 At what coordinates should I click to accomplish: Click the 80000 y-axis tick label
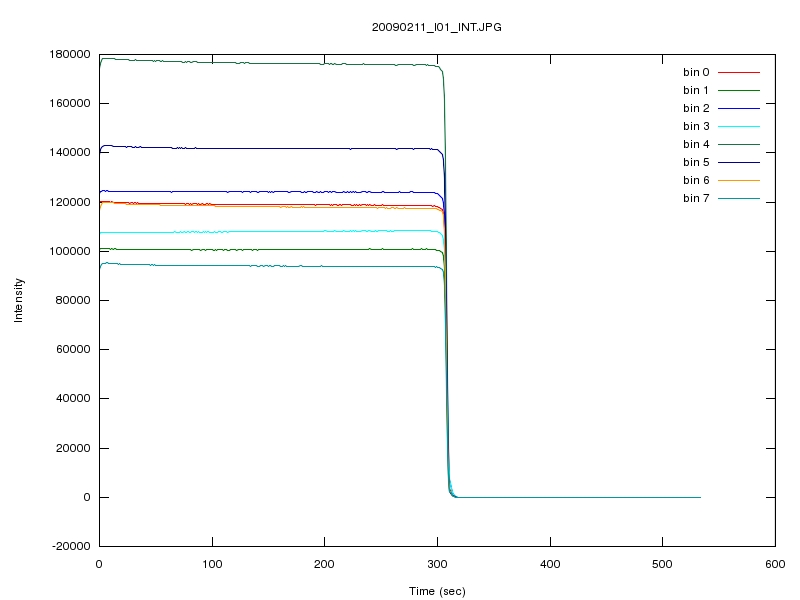tap(73, 300)
